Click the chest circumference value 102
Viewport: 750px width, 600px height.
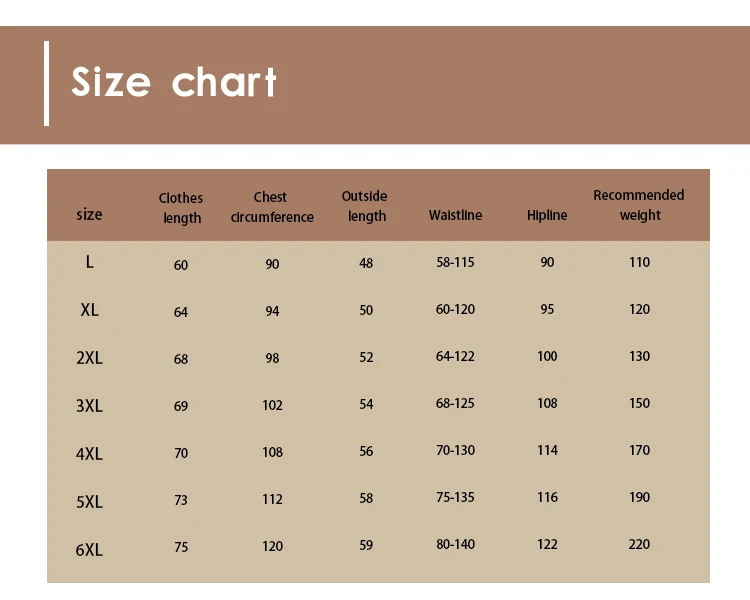tap(272, 405)
